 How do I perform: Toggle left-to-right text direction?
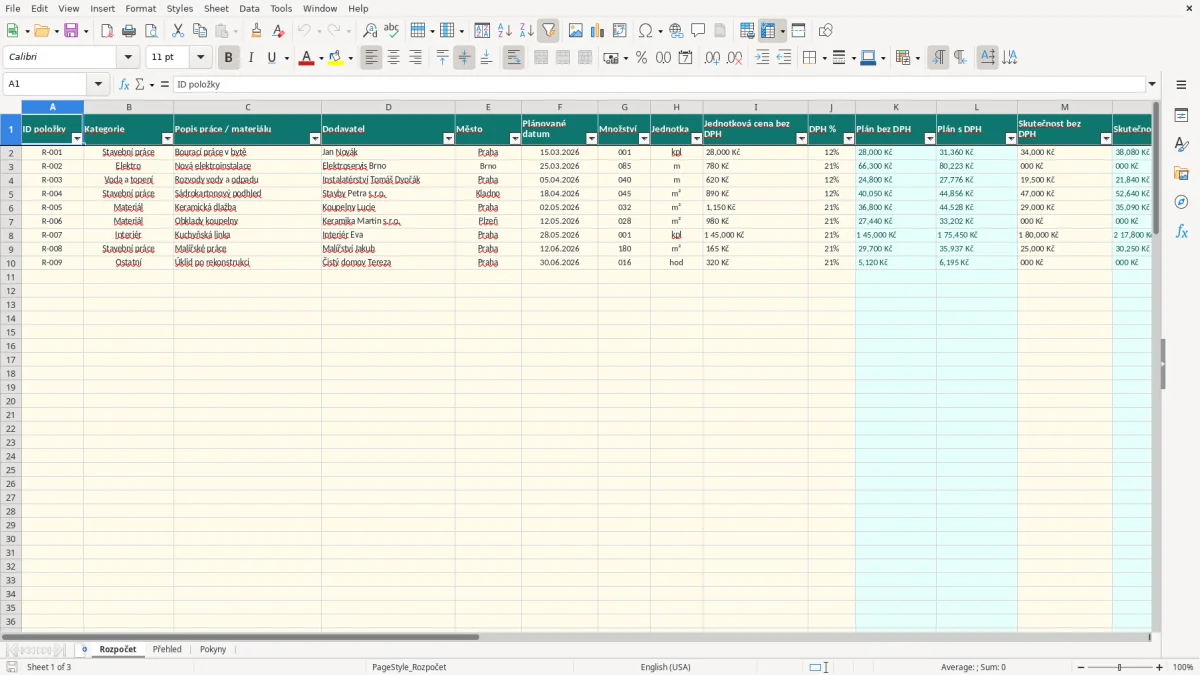938,58
